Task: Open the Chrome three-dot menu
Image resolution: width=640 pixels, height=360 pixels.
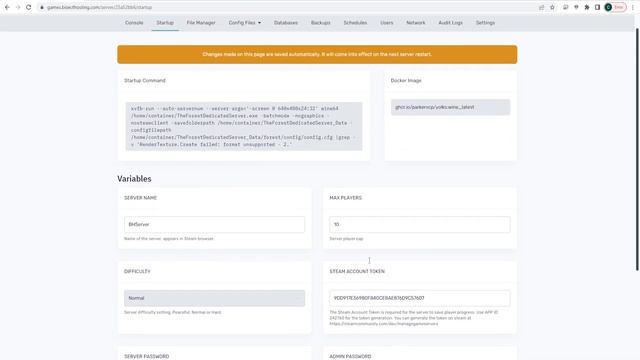Action: click(633, 7)
